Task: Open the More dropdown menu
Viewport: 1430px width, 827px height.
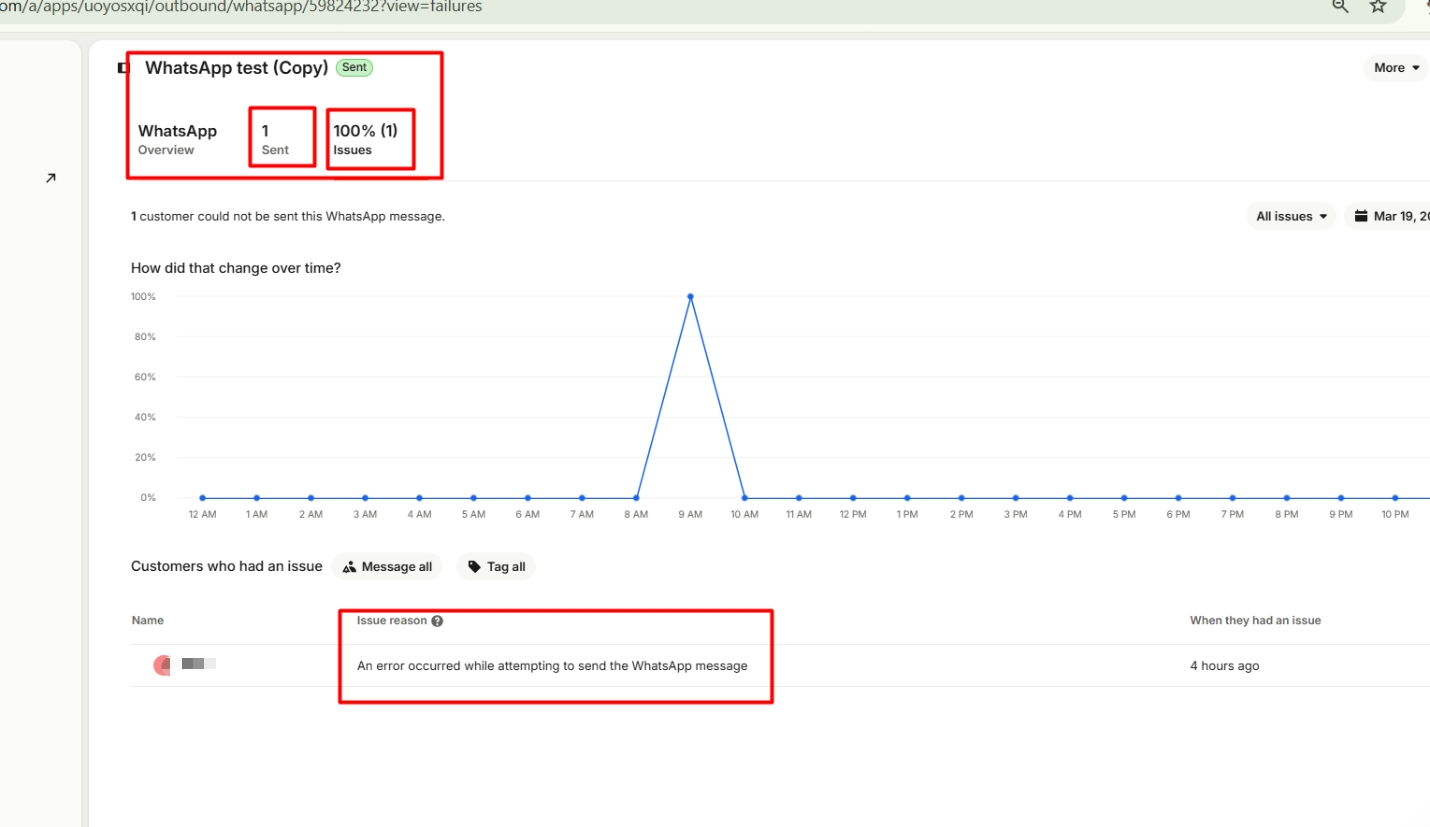Action: click(1396, 68)
